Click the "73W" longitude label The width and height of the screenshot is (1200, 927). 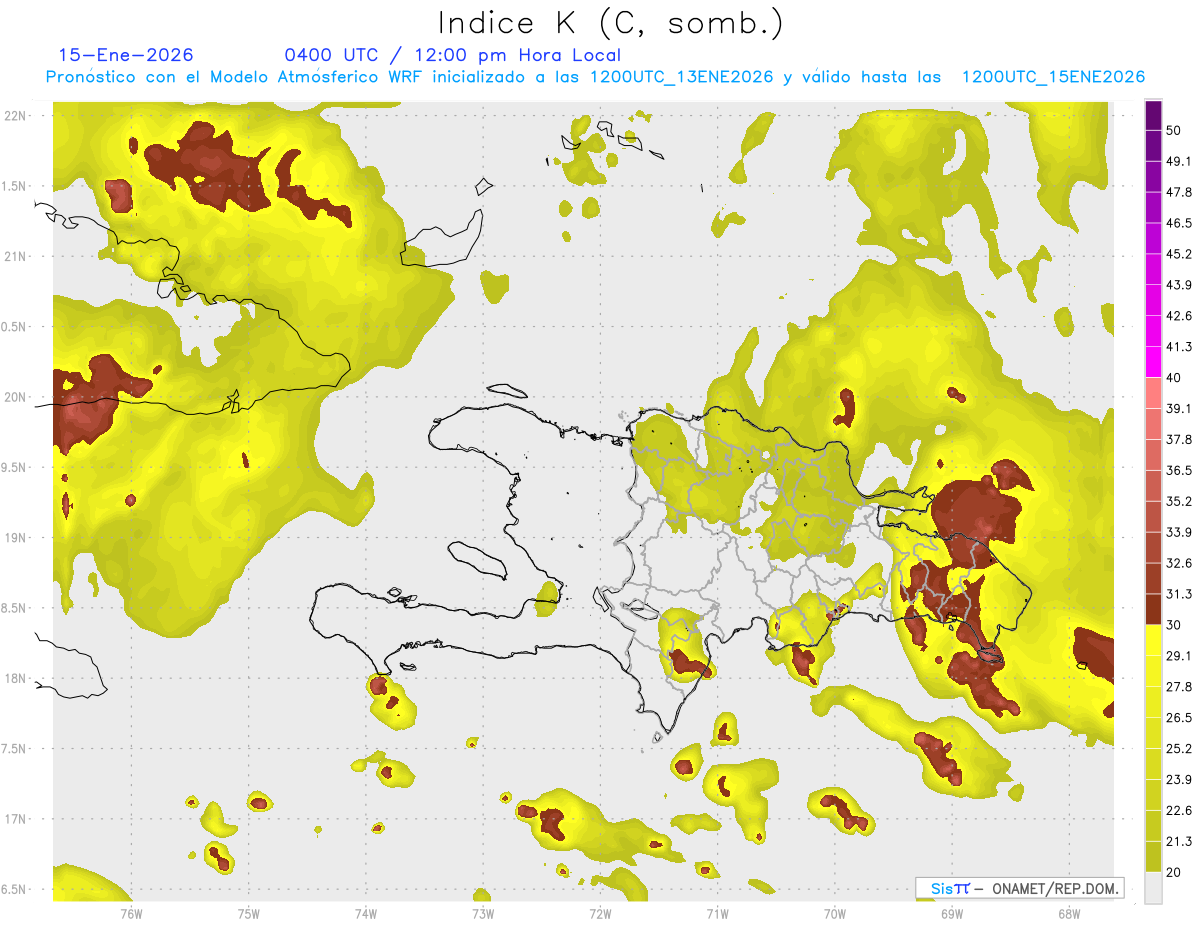pyautogui.click(x=482, y=913)
